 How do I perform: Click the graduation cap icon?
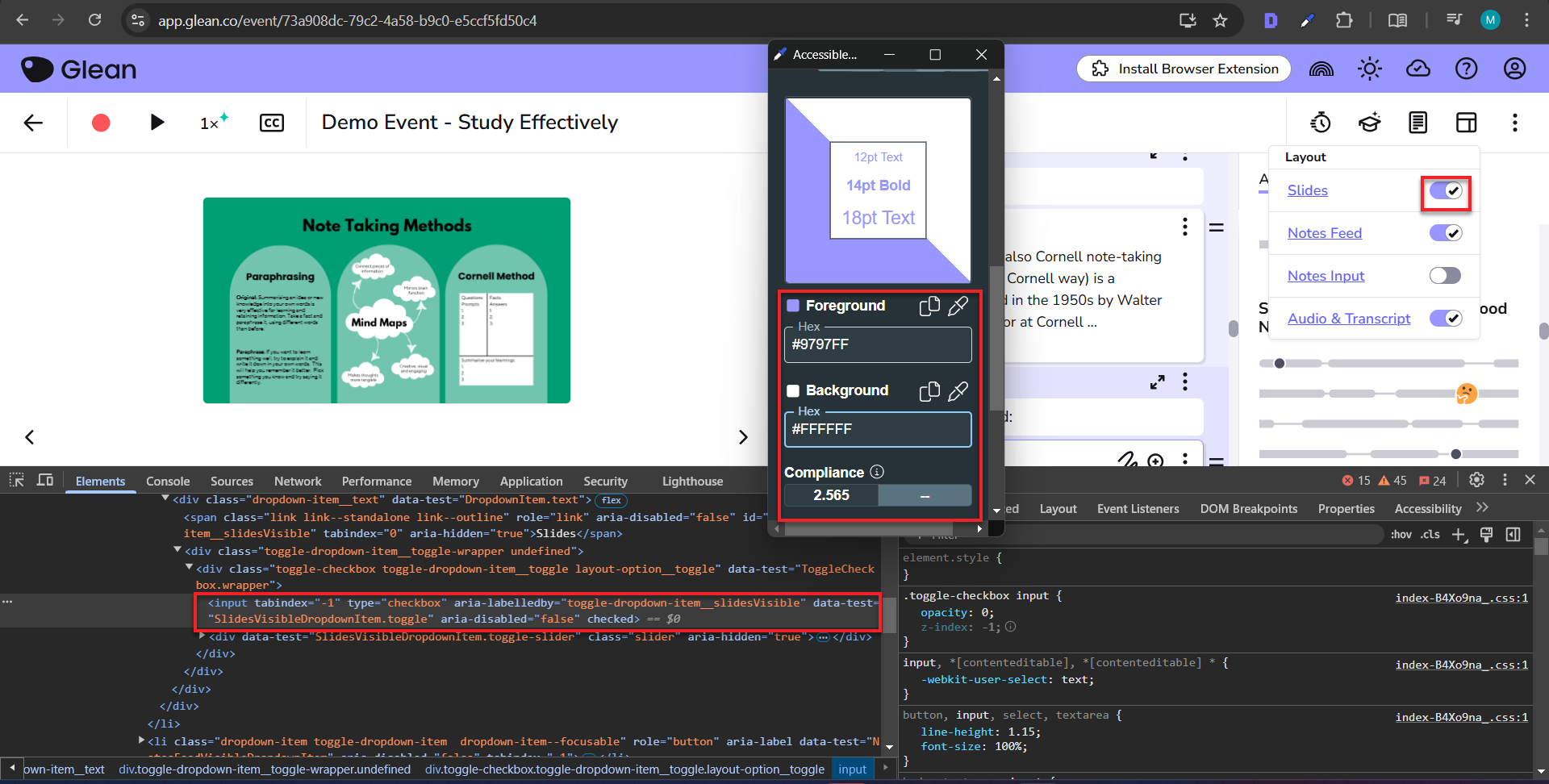point(1369,123)
